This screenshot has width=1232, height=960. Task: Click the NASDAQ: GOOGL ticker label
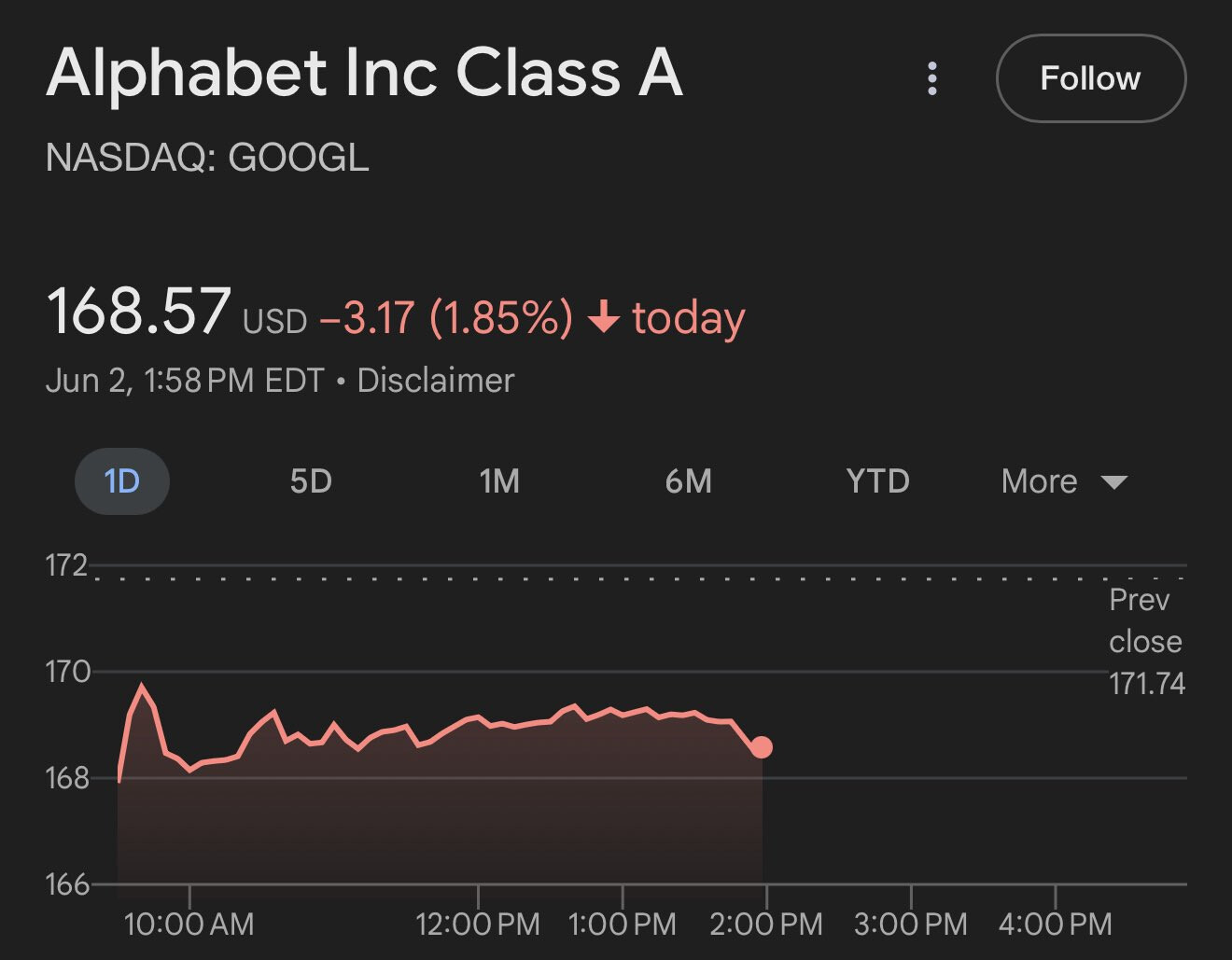(207, 157)
